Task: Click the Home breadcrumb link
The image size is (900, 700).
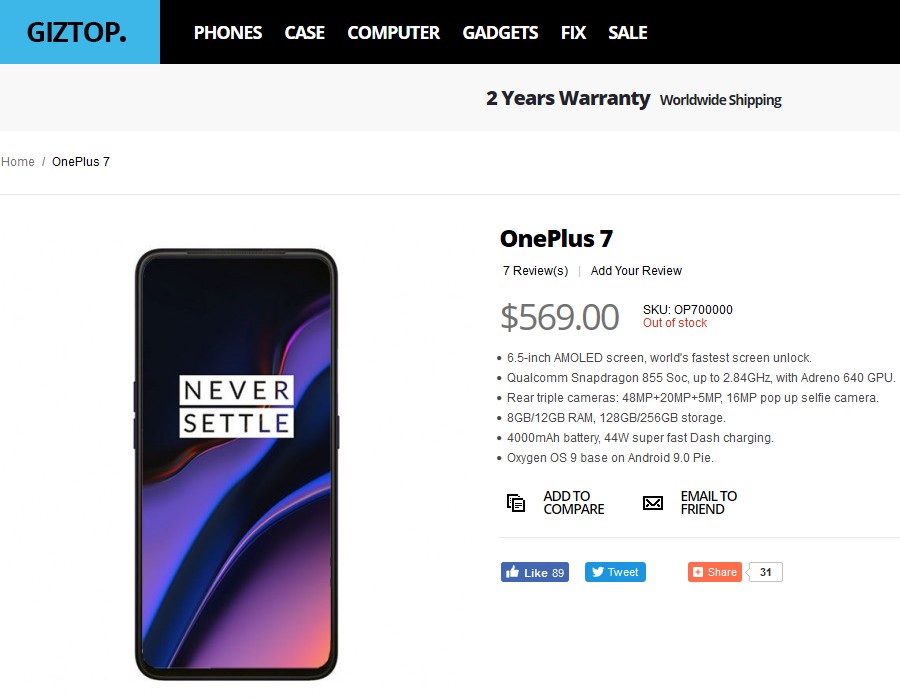Action: coord(18,162)
